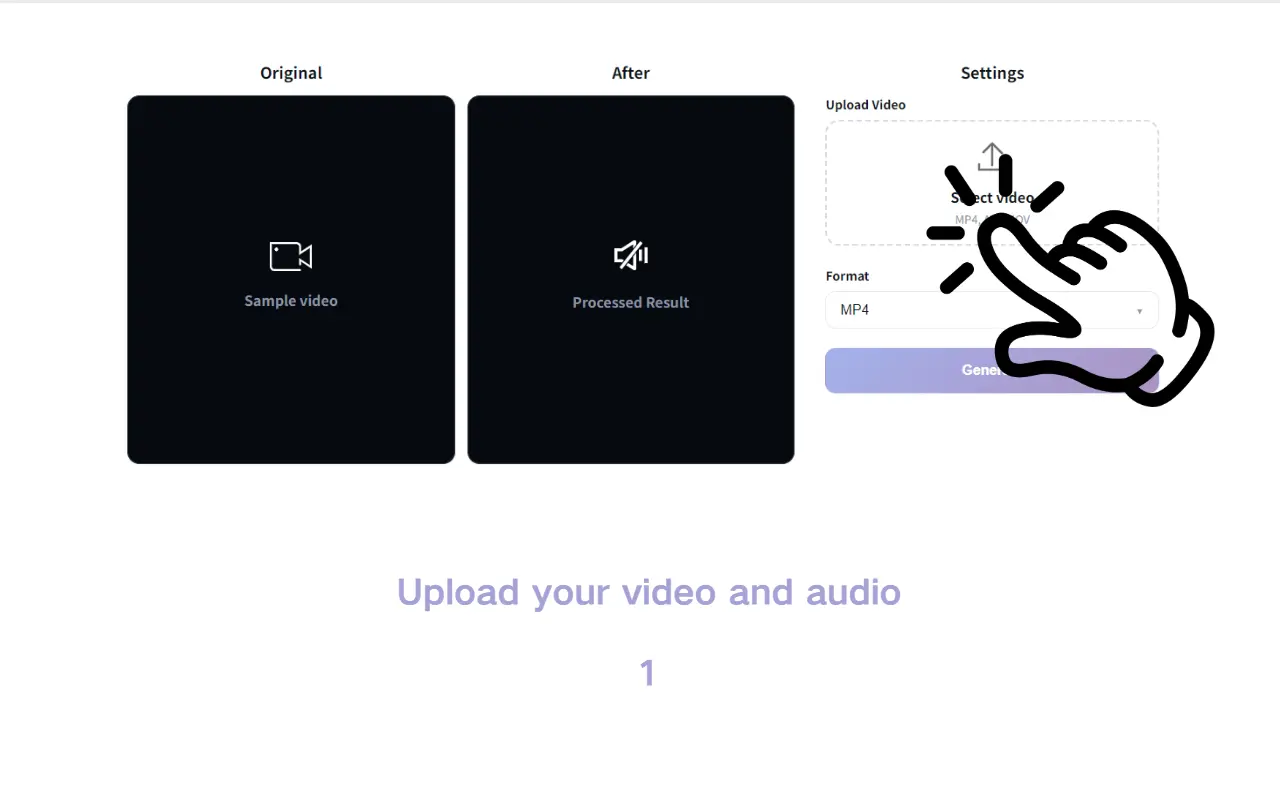Click "Upload your video and audio" heading
Viewport: 1280px width, 800px height.
(649, 592)
